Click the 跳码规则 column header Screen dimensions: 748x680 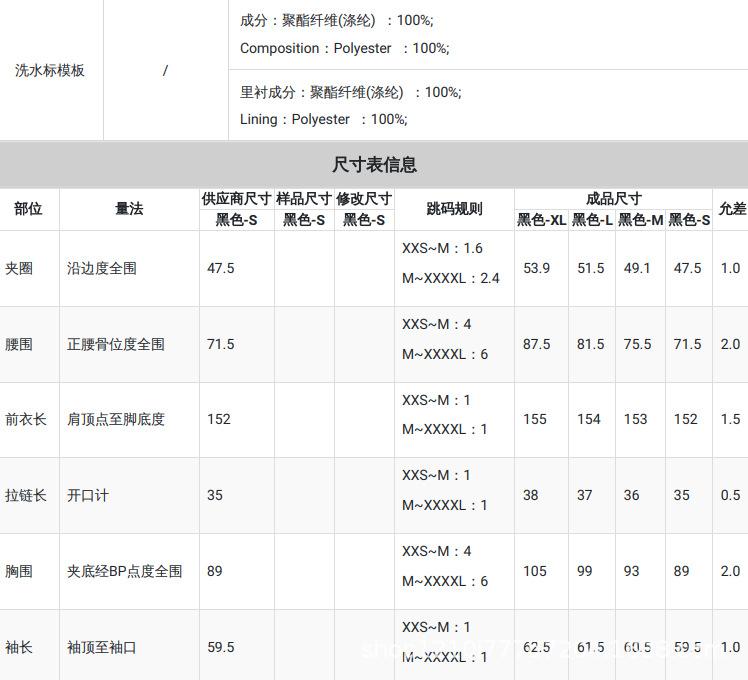(454, 209)
